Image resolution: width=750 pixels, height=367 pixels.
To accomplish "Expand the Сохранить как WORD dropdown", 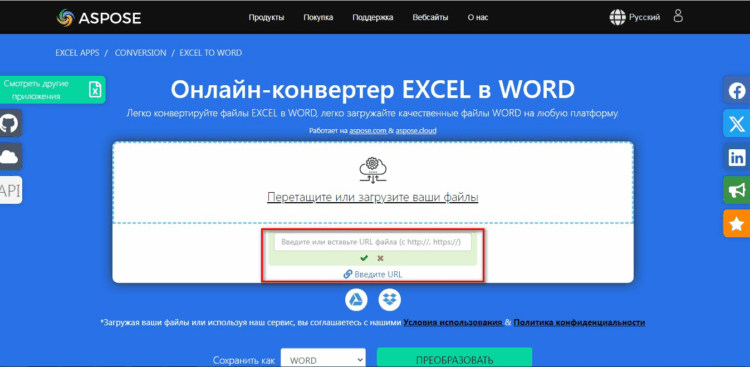I will tap(323, 359).
